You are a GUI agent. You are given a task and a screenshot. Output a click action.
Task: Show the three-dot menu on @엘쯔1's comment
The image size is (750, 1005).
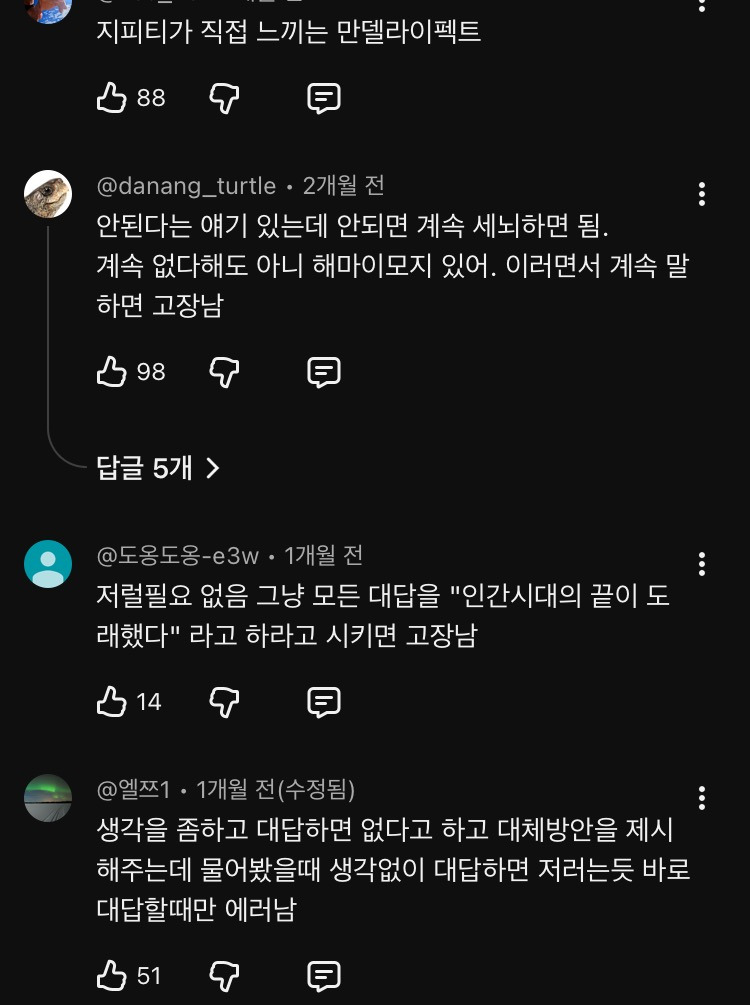[702, 797]
